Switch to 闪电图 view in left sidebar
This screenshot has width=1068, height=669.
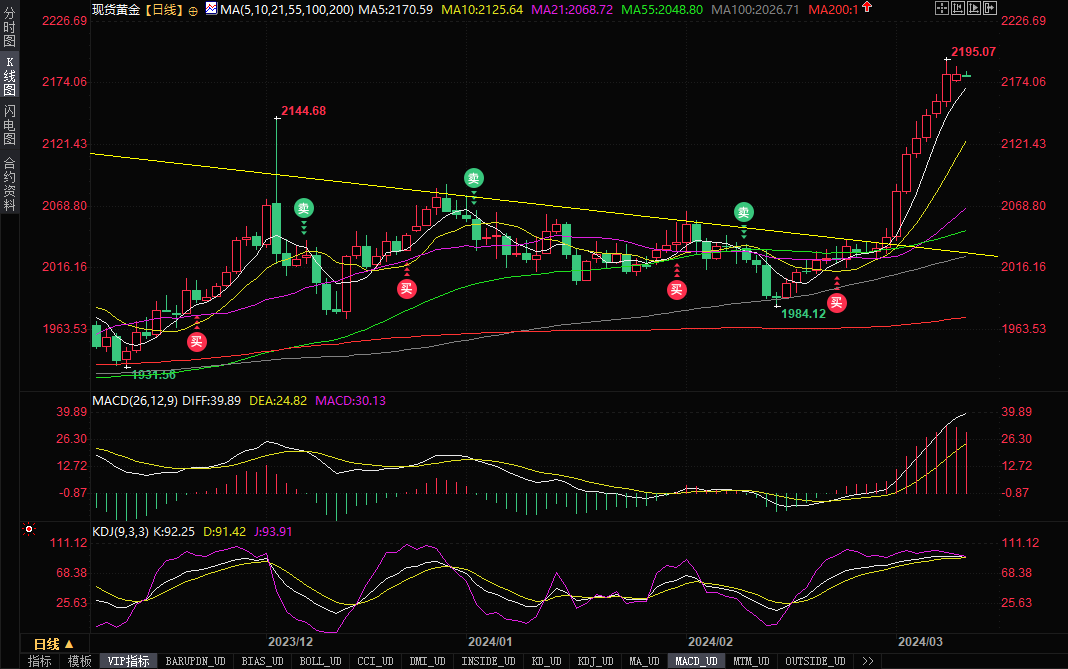coord(10,124)
